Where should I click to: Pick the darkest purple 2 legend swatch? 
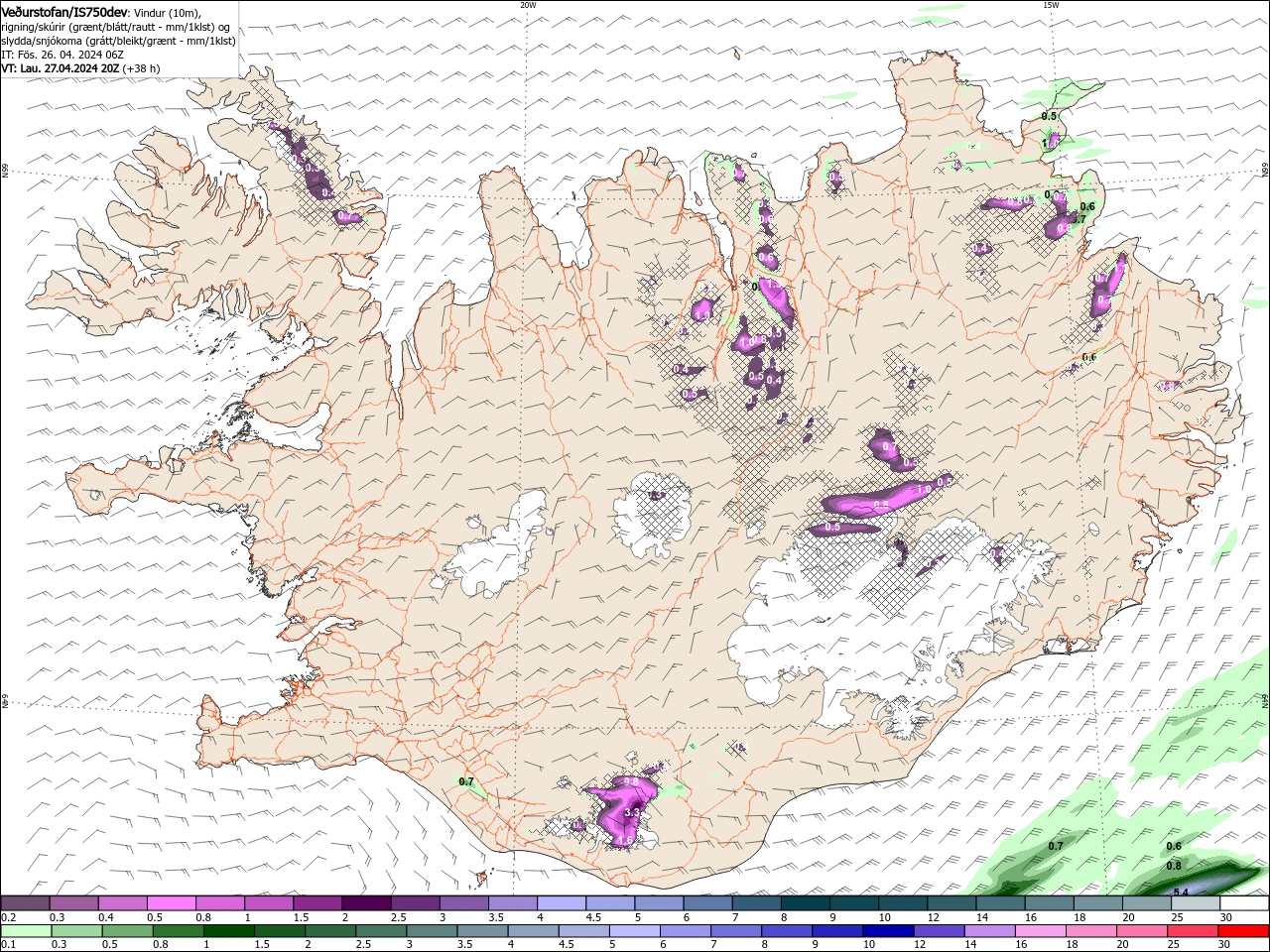coord(365,902)
